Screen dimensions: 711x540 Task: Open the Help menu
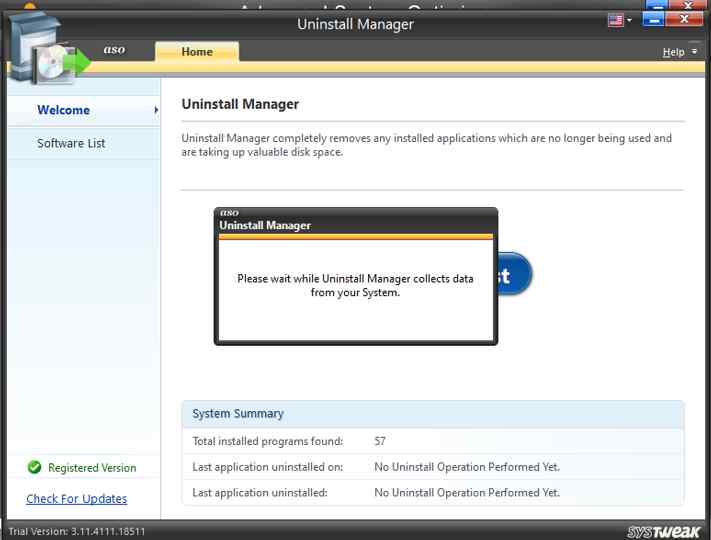coord(673,52)
